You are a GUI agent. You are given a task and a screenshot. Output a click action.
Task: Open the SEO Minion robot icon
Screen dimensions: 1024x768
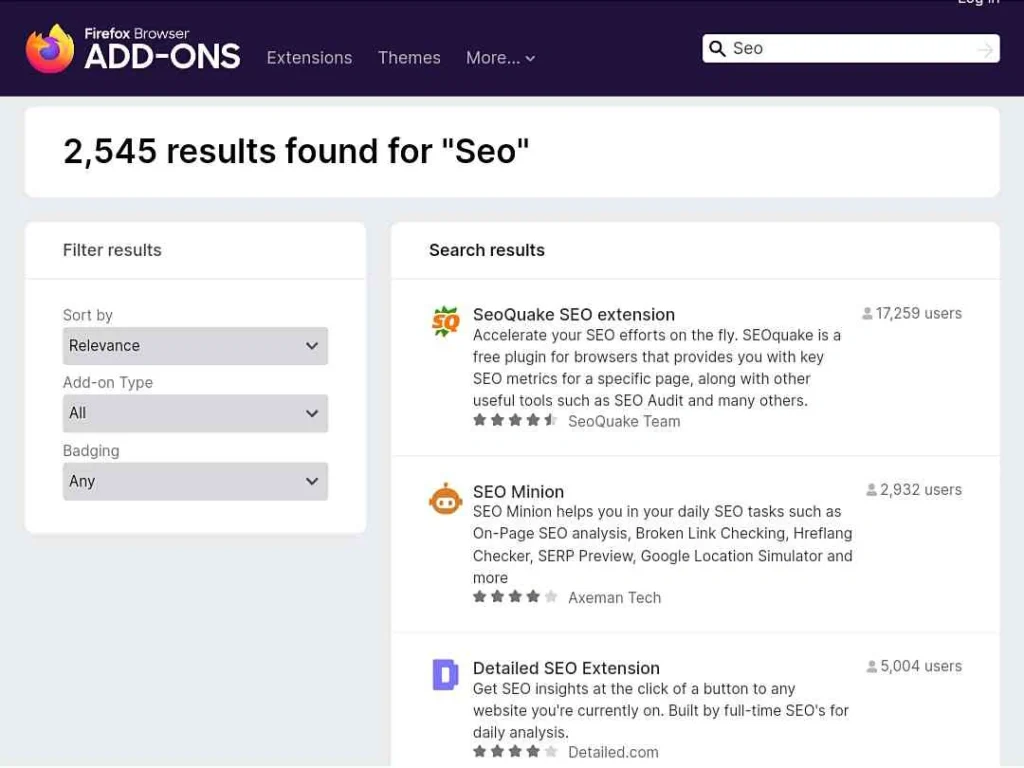tap(445, 499)
